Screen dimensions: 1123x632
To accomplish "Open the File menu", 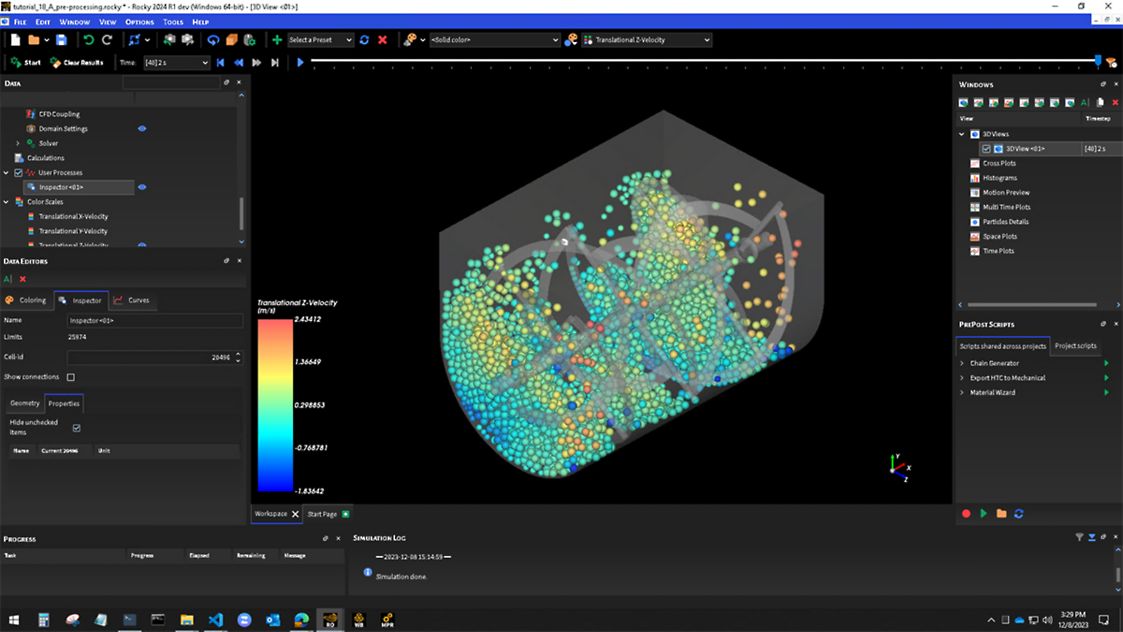I will coord(20,22).
